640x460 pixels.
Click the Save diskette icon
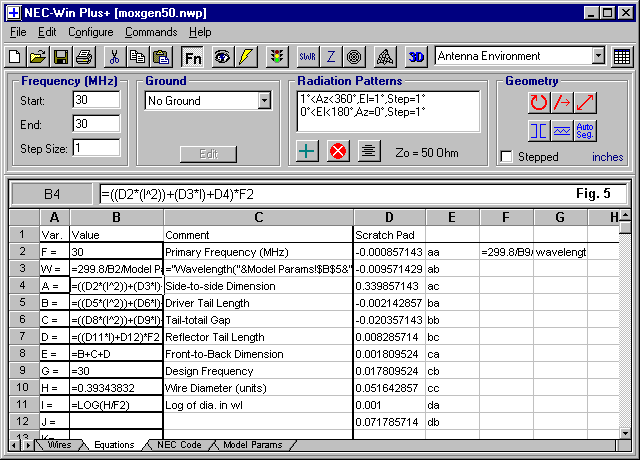(60, 57)
